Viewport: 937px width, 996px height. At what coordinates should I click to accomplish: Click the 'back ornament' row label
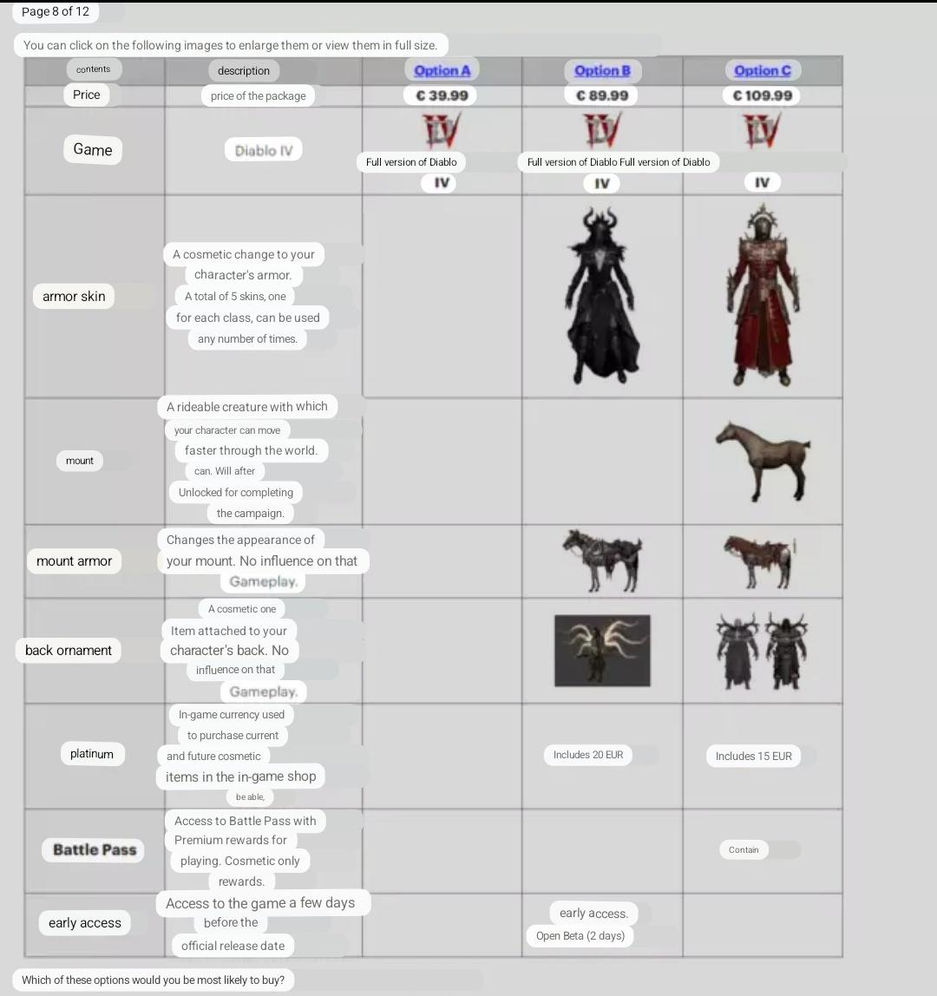(x=69, y=650)
